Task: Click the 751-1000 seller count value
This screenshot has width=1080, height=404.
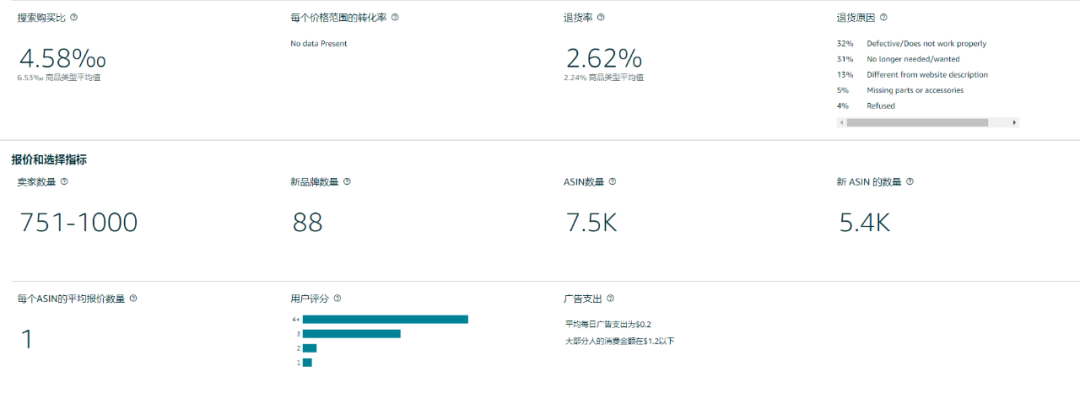Action: (79, 223)
